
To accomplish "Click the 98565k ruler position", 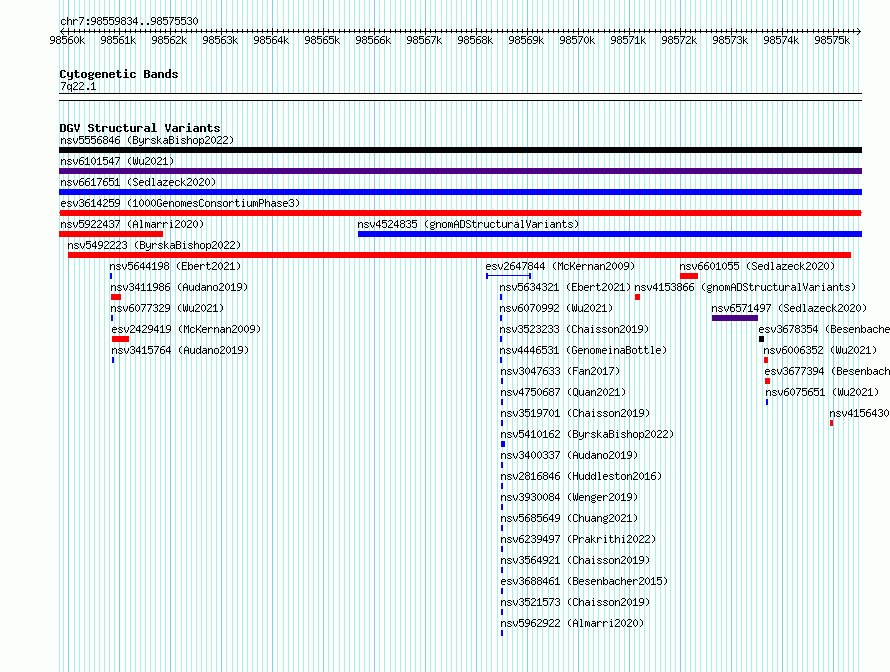I will [x=322, y=40].
